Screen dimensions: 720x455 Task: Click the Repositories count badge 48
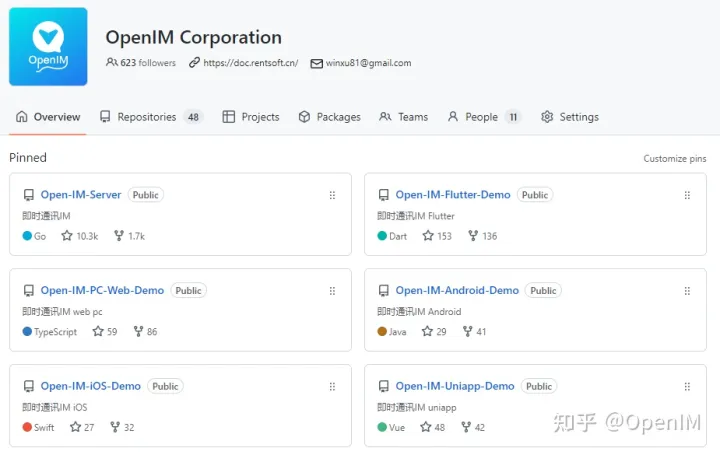coord(193,117)
